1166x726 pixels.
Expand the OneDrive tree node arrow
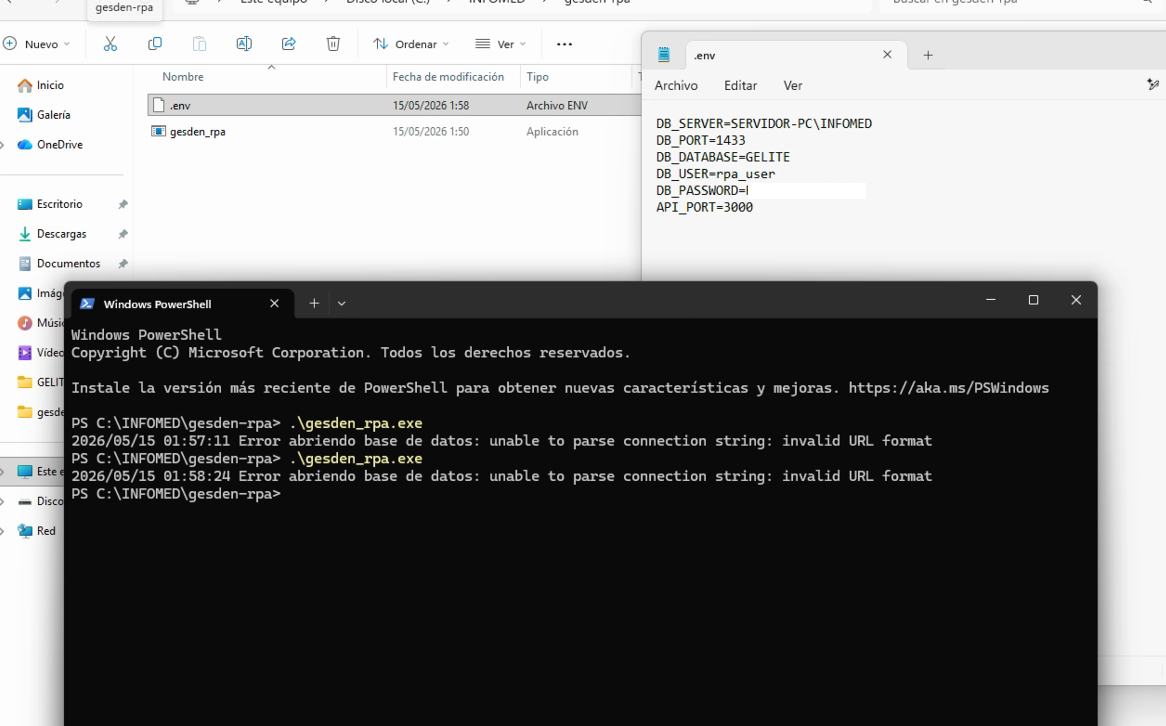point(3,144)
